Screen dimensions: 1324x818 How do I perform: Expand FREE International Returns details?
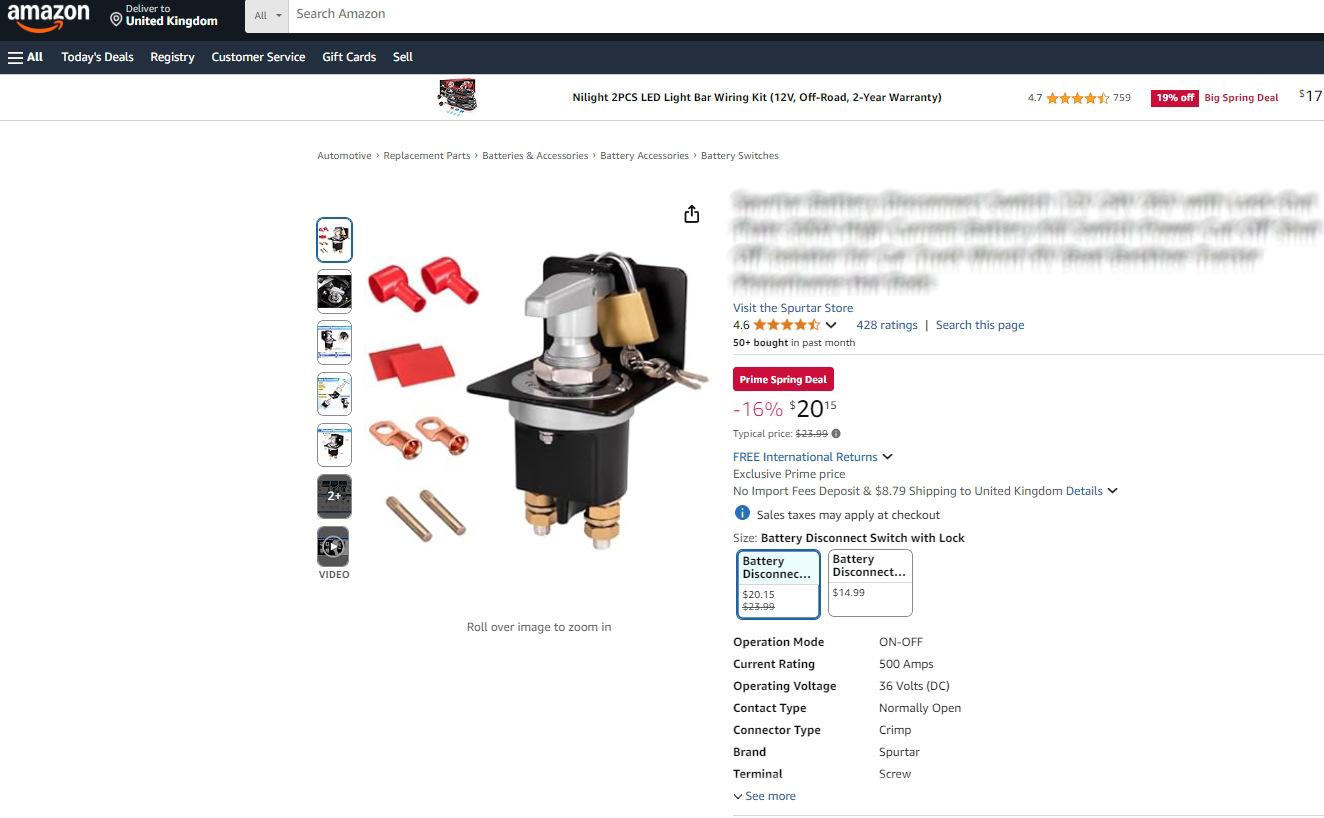pos(813,457)
